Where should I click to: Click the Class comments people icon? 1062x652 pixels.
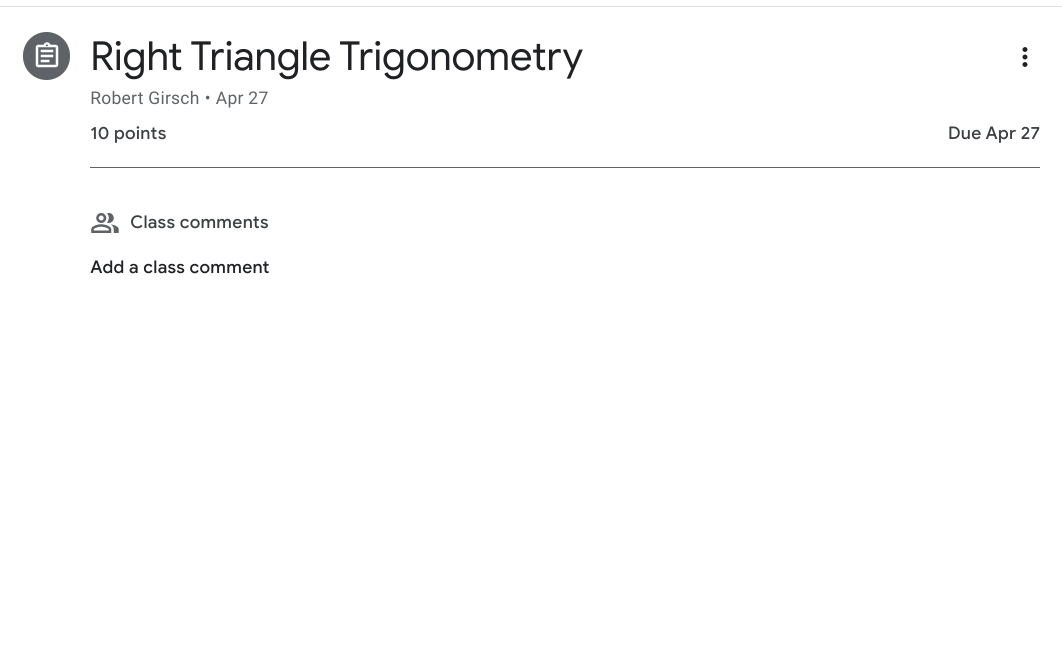tap(104, 223)
